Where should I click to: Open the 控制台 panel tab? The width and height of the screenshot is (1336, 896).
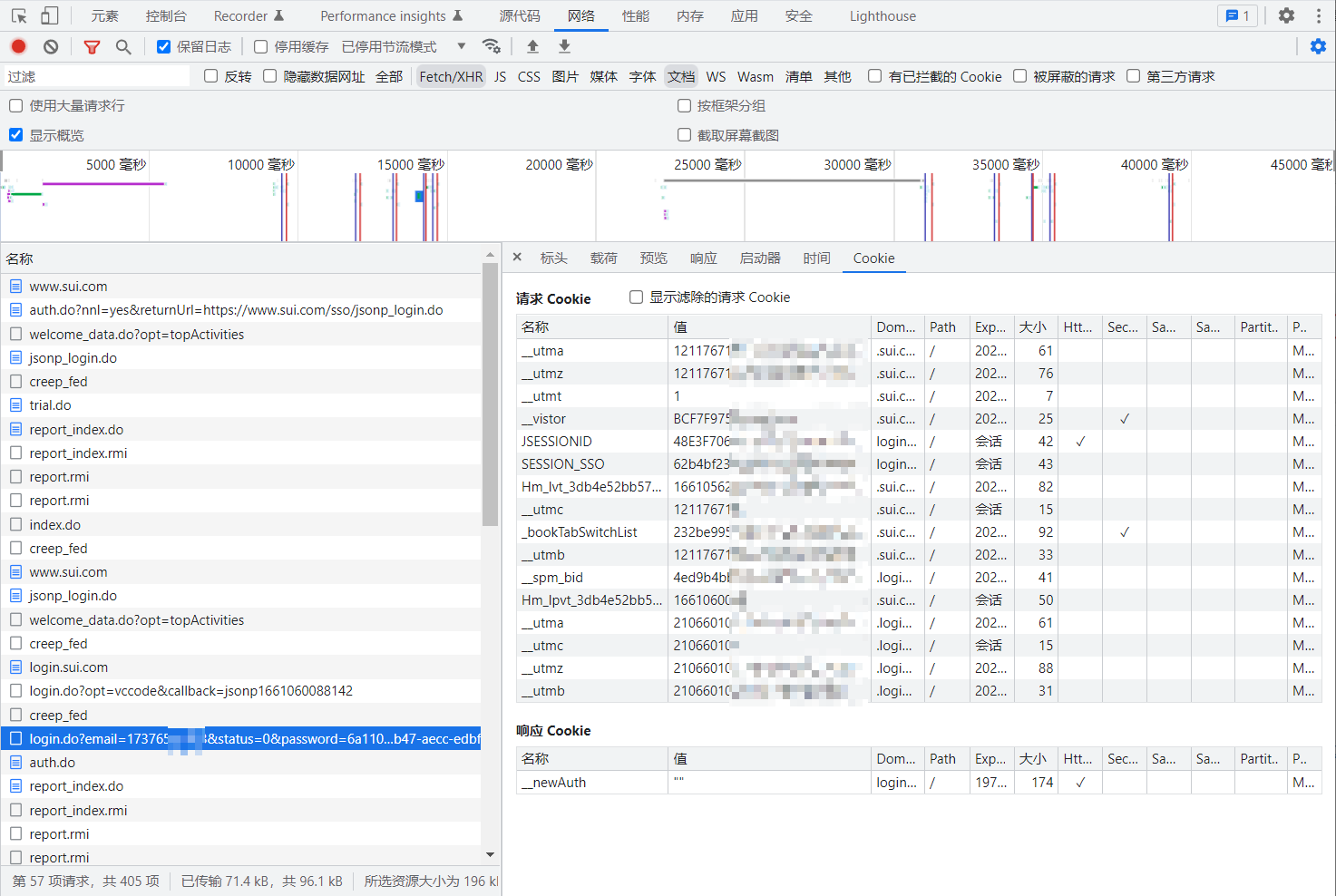click(166, 15)
